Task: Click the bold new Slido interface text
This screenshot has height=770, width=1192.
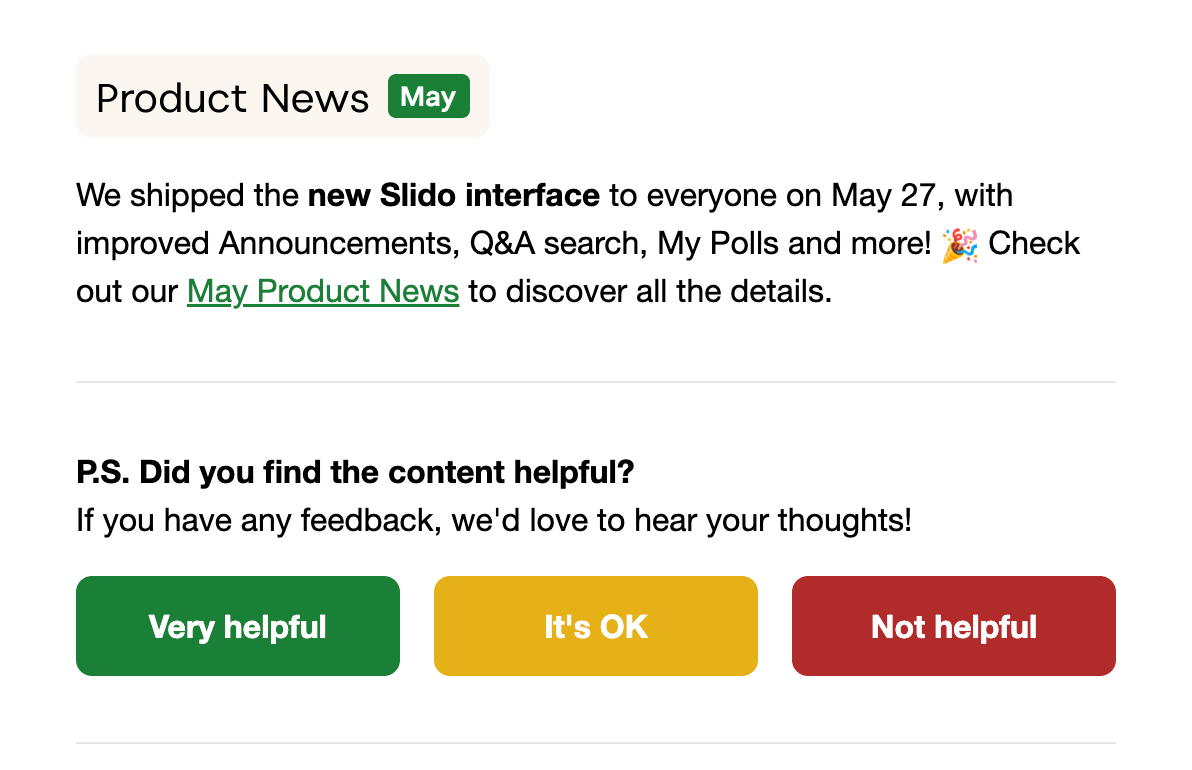Action: coord(455,195)
